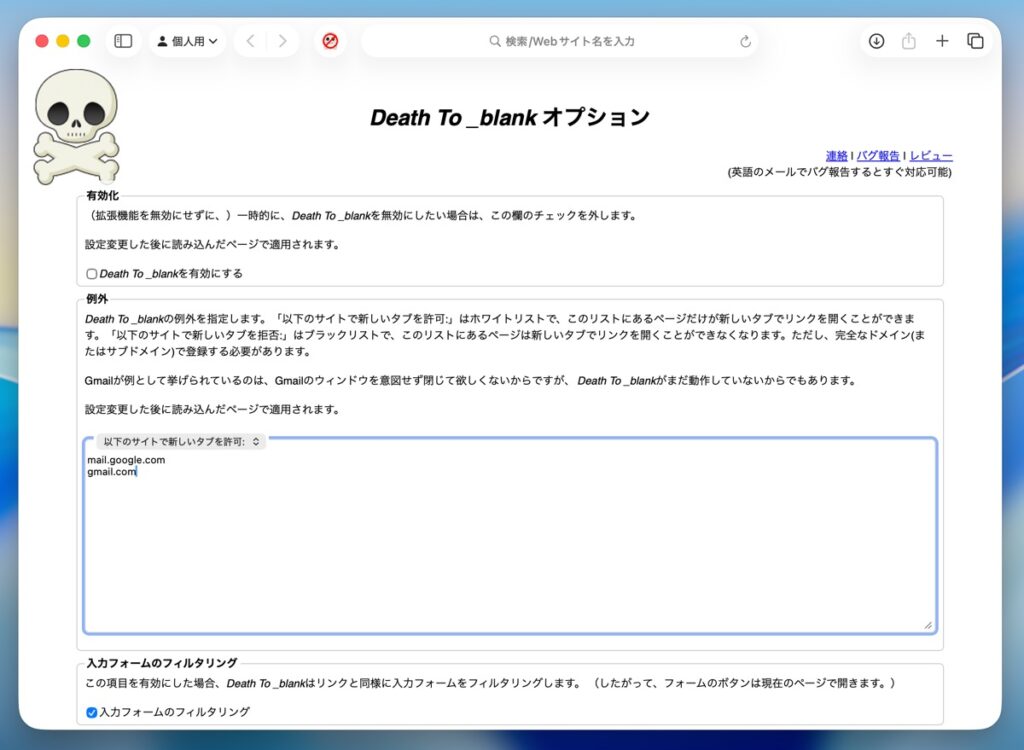This screenshot has height=750, width=1024.
Task: Open the downloads icon in toolbar
Action: click(x=876, y=41)
